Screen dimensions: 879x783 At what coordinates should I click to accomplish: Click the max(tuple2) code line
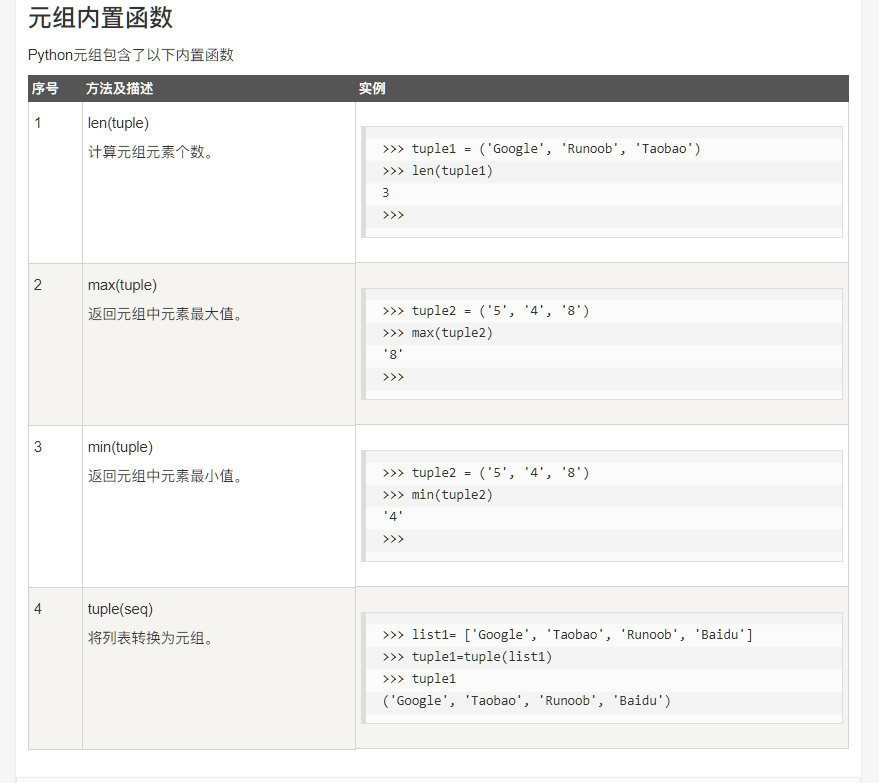pos(438,333)
